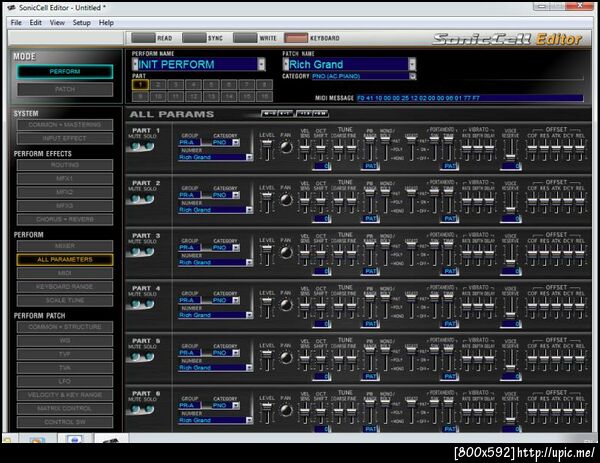This screenshot has height=463, width=600.
Task: Open the PATCH NAME dropdown arrow
Action: pos(412,64)
